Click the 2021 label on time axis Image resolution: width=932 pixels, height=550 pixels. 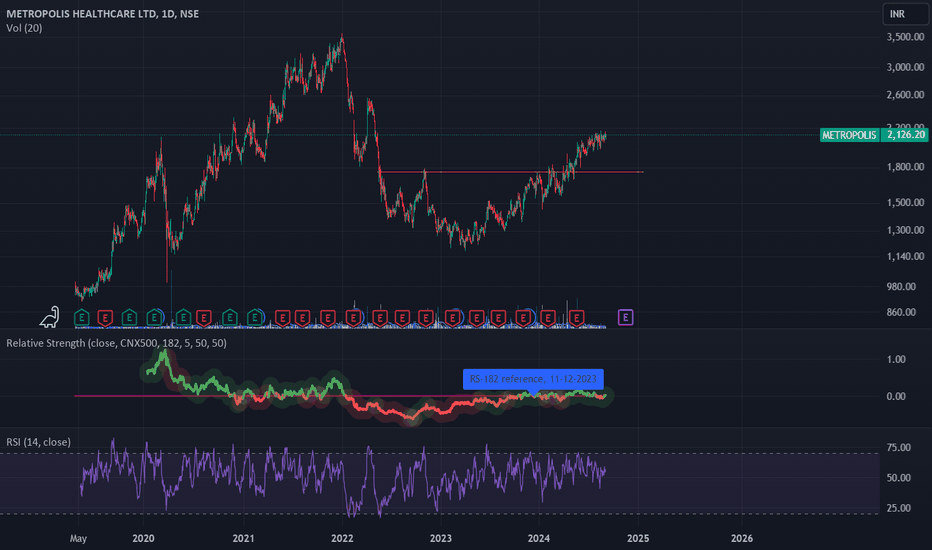[243, 538]
